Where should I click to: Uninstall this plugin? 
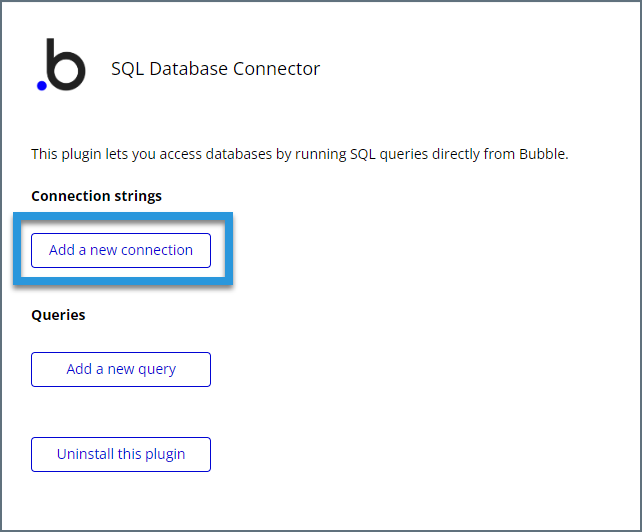pyautogui.click(x=121, y=454)
